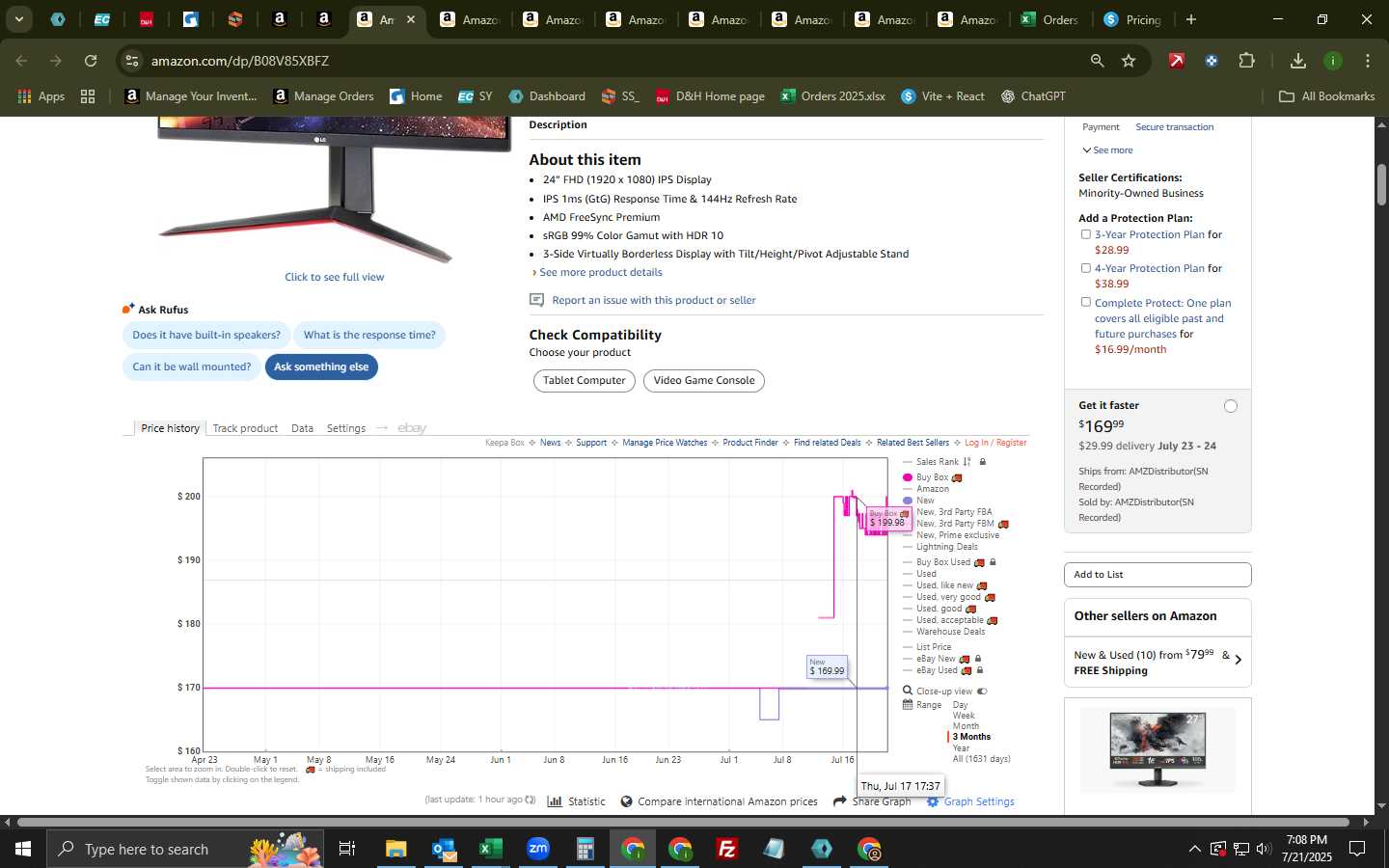Viewport: 1389px width, 868px height.
Task: Click the vertical page scrollbar thumb
Action: pyautogui.click(x=1381, y=184)
